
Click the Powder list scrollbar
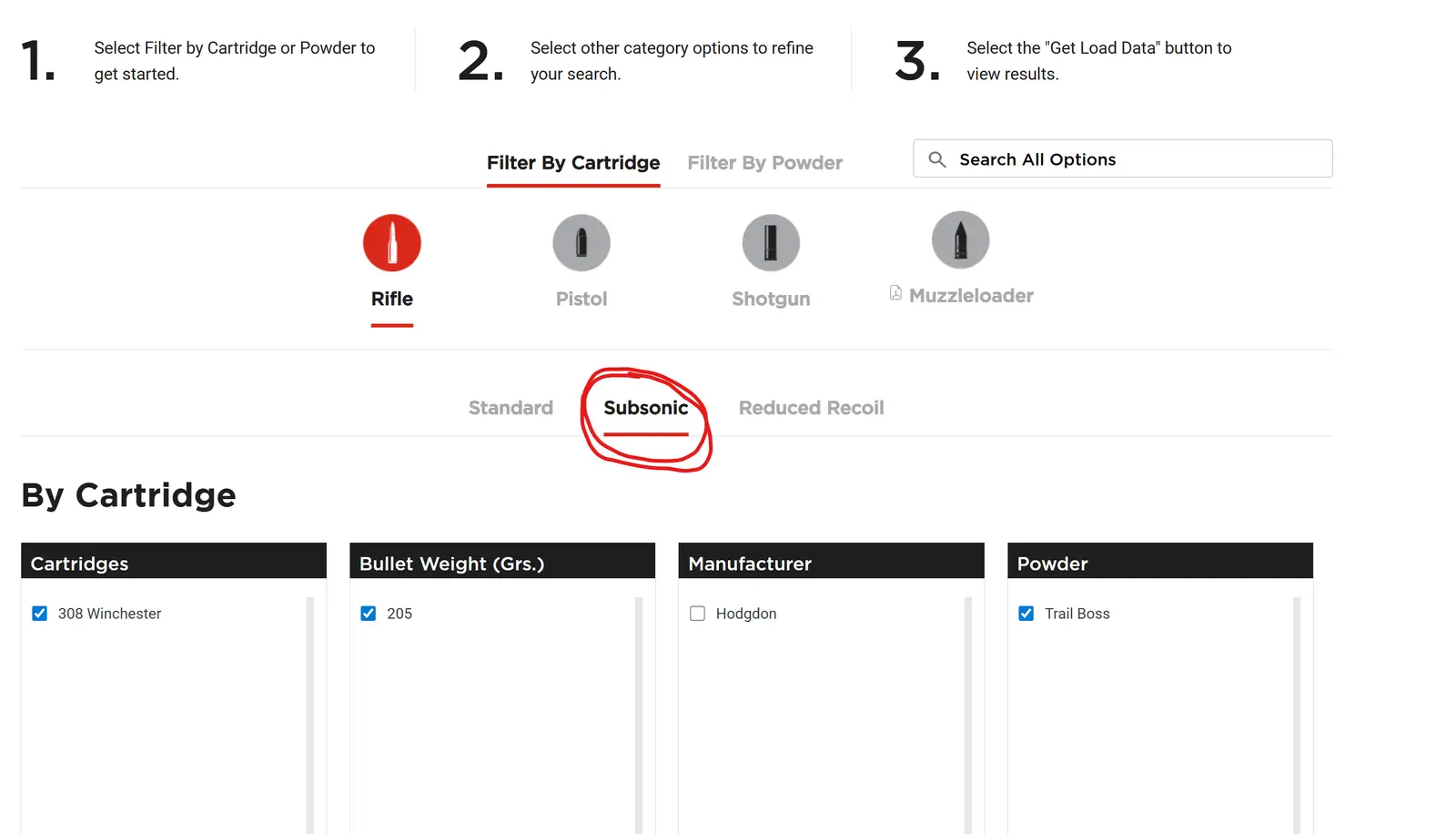click(1297, 715)
